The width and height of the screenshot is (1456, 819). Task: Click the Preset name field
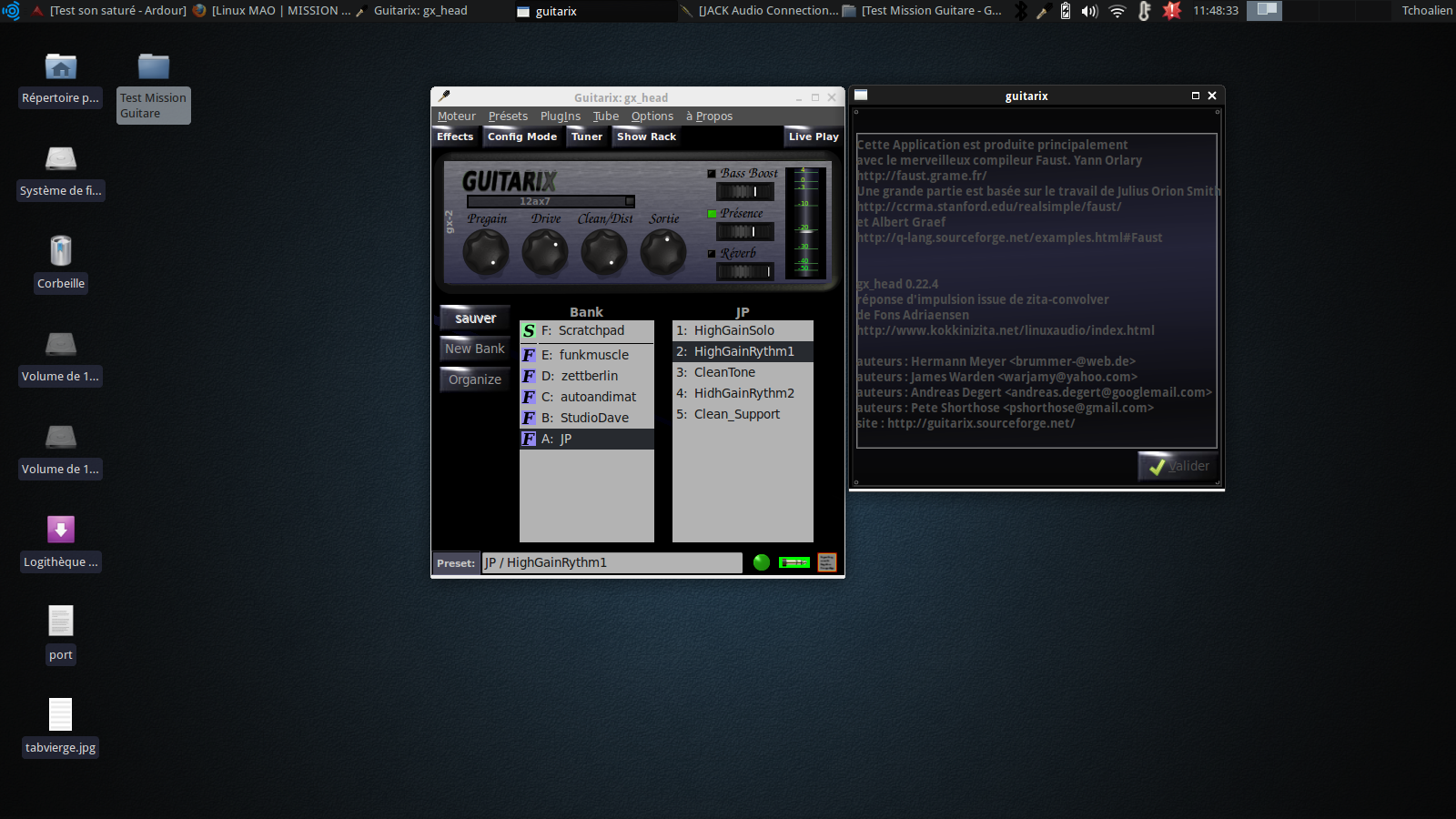pyautogui.click(x=612, y=562)
